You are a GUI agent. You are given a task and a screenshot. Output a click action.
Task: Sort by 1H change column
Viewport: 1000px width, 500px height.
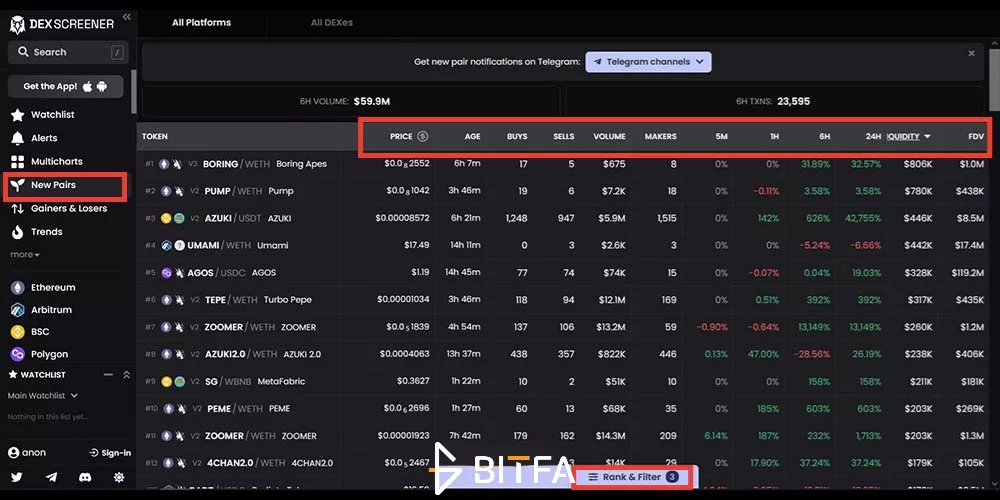tap(774, 136)
